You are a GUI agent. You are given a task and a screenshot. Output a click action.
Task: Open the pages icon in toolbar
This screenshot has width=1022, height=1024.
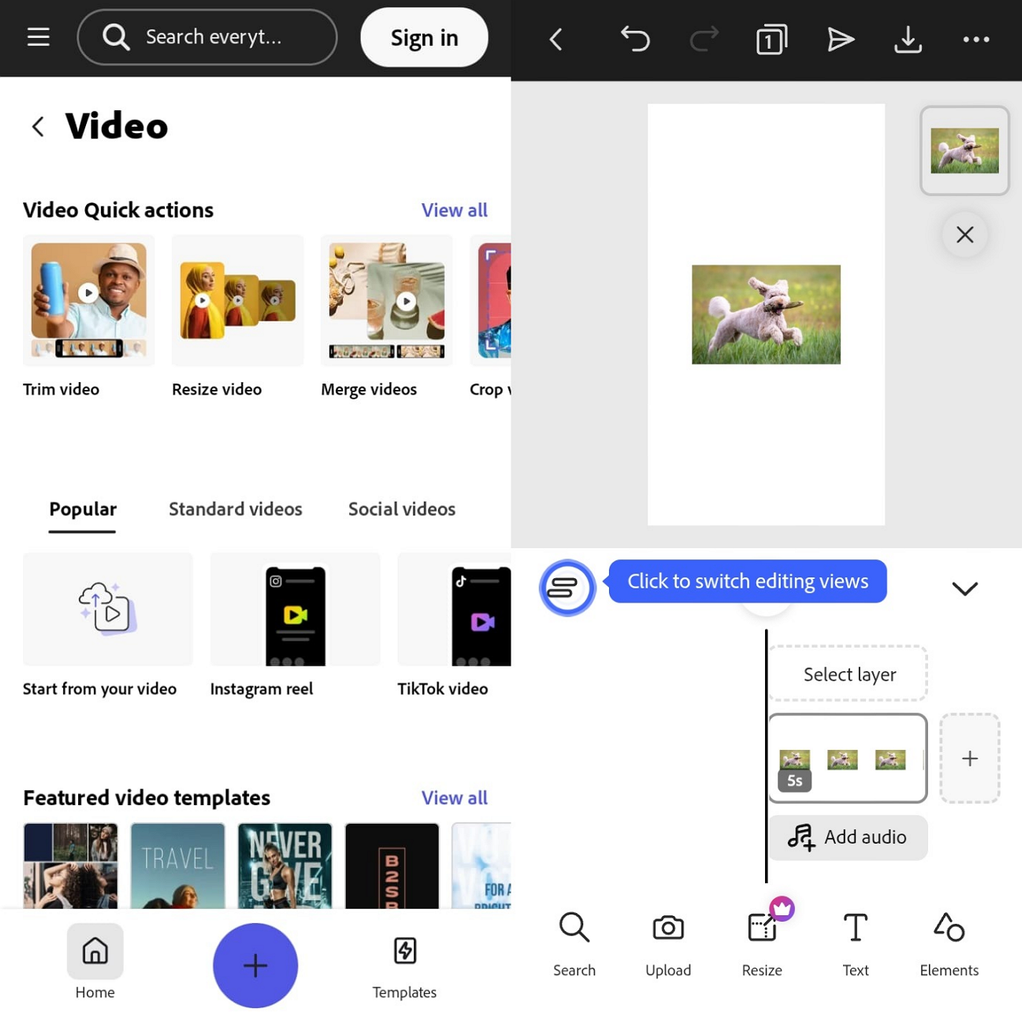tap(771, 40)
